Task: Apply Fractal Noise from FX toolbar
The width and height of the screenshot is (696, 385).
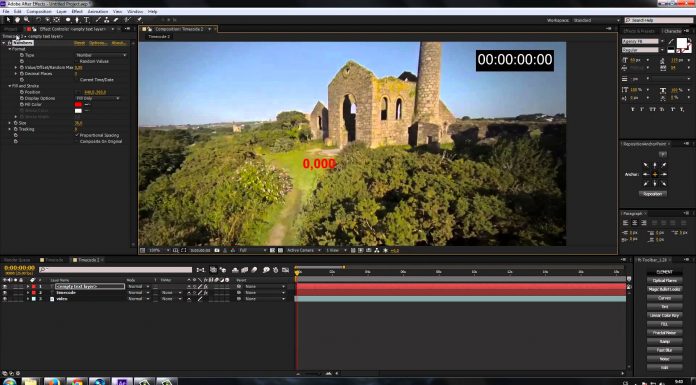Action: coord(664,333)
